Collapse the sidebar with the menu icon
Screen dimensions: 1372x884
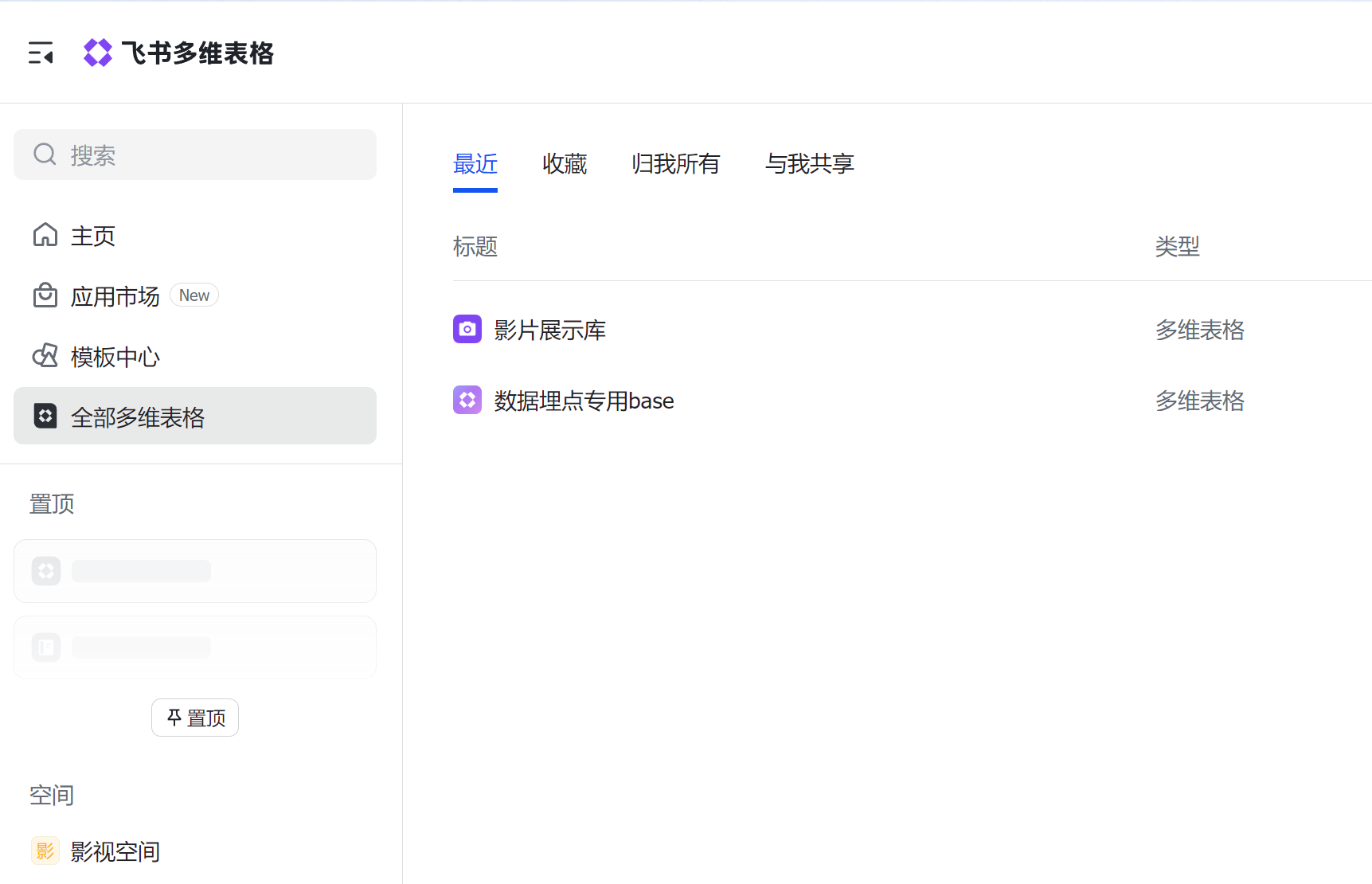pos(41,53)
